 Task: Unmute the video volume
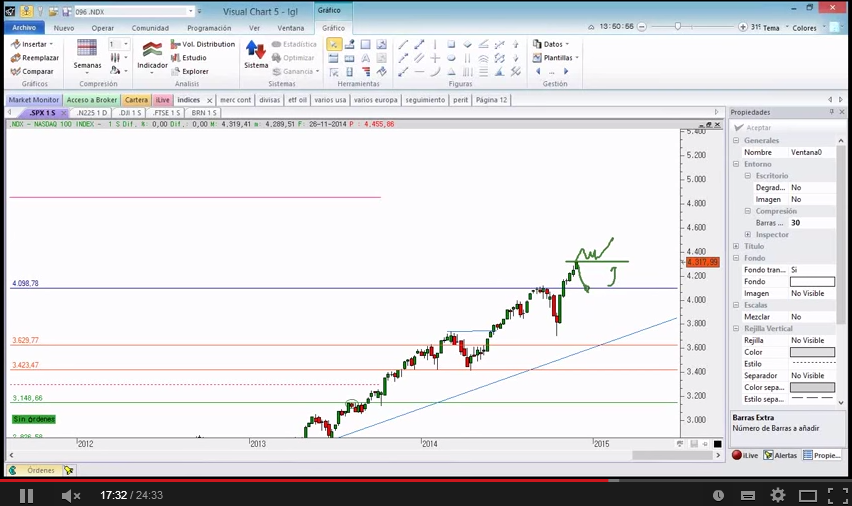click(x=71, y=495)
